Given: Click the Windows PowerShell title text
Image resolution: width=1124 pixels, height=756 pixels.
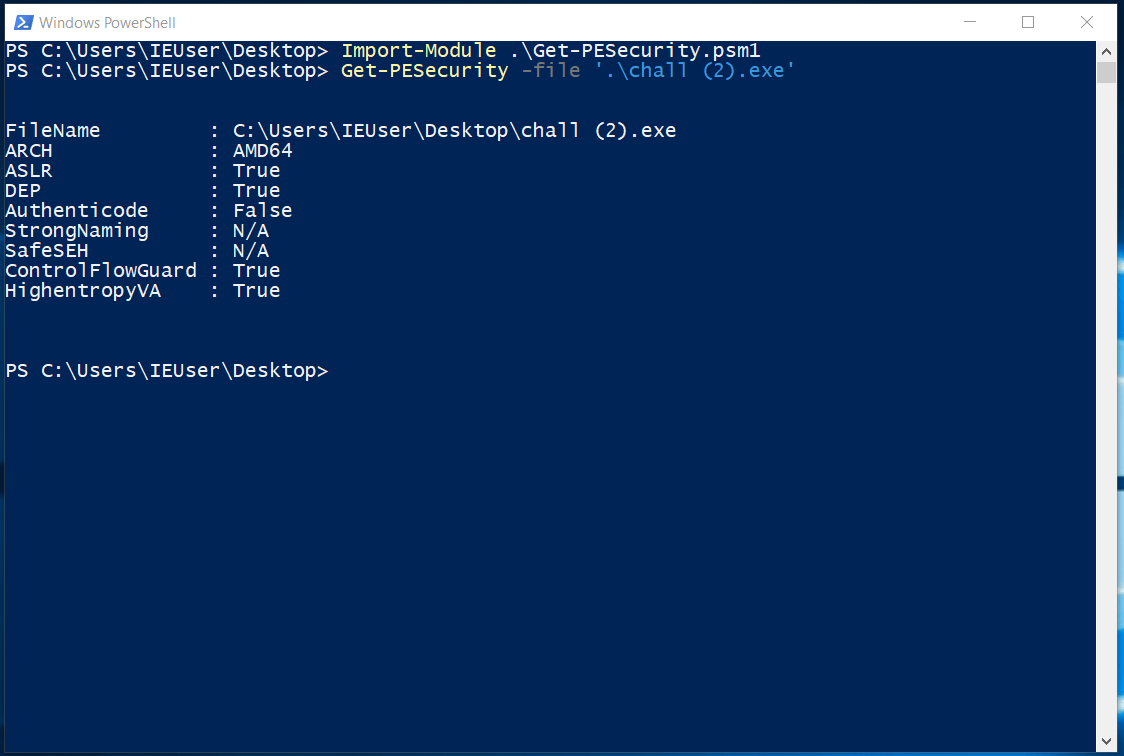Looking at the screenshot, I should point(107,22).
